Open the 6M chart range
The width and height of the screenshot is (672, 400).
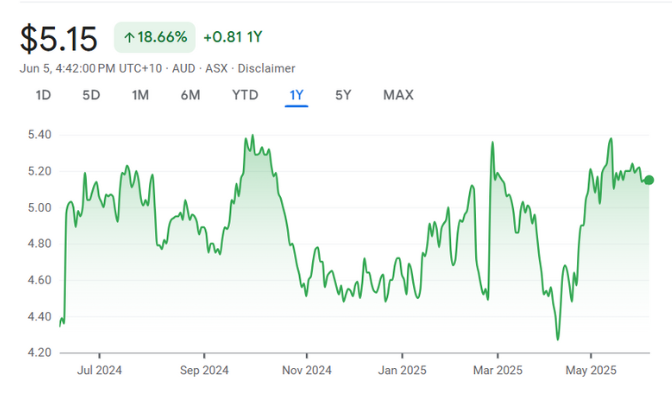[x=190, y=95]
